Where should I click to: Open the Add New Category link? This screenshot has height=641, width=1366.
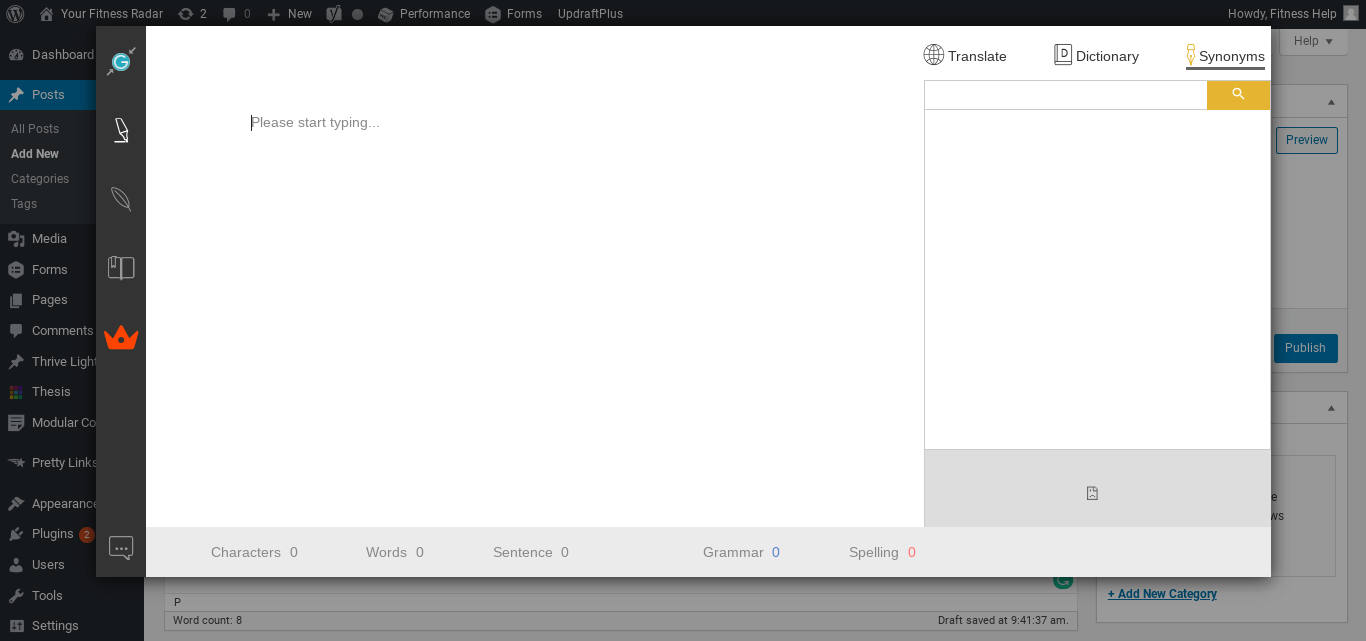point(1162,594)
